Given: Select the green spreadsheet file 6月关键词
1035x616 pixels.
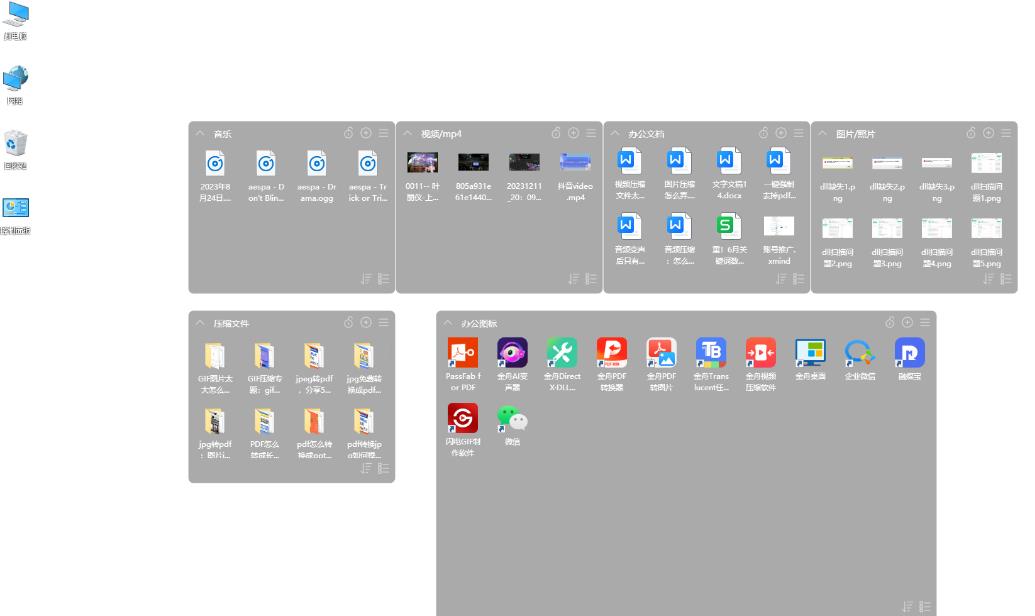Looking at the screenshot, I should click(729, 226).
